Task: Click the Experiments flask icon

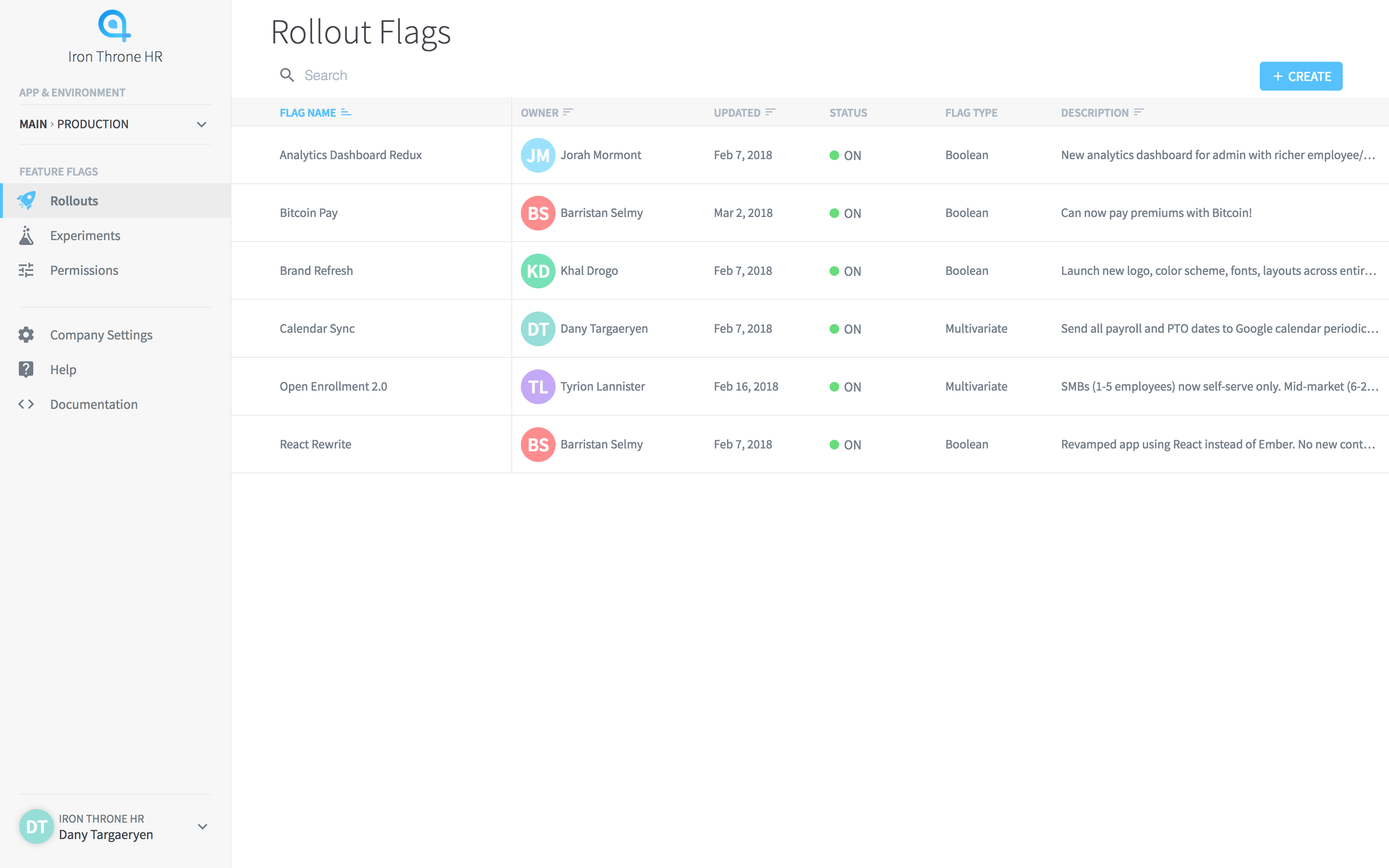Action: click(x=27, y=235)
